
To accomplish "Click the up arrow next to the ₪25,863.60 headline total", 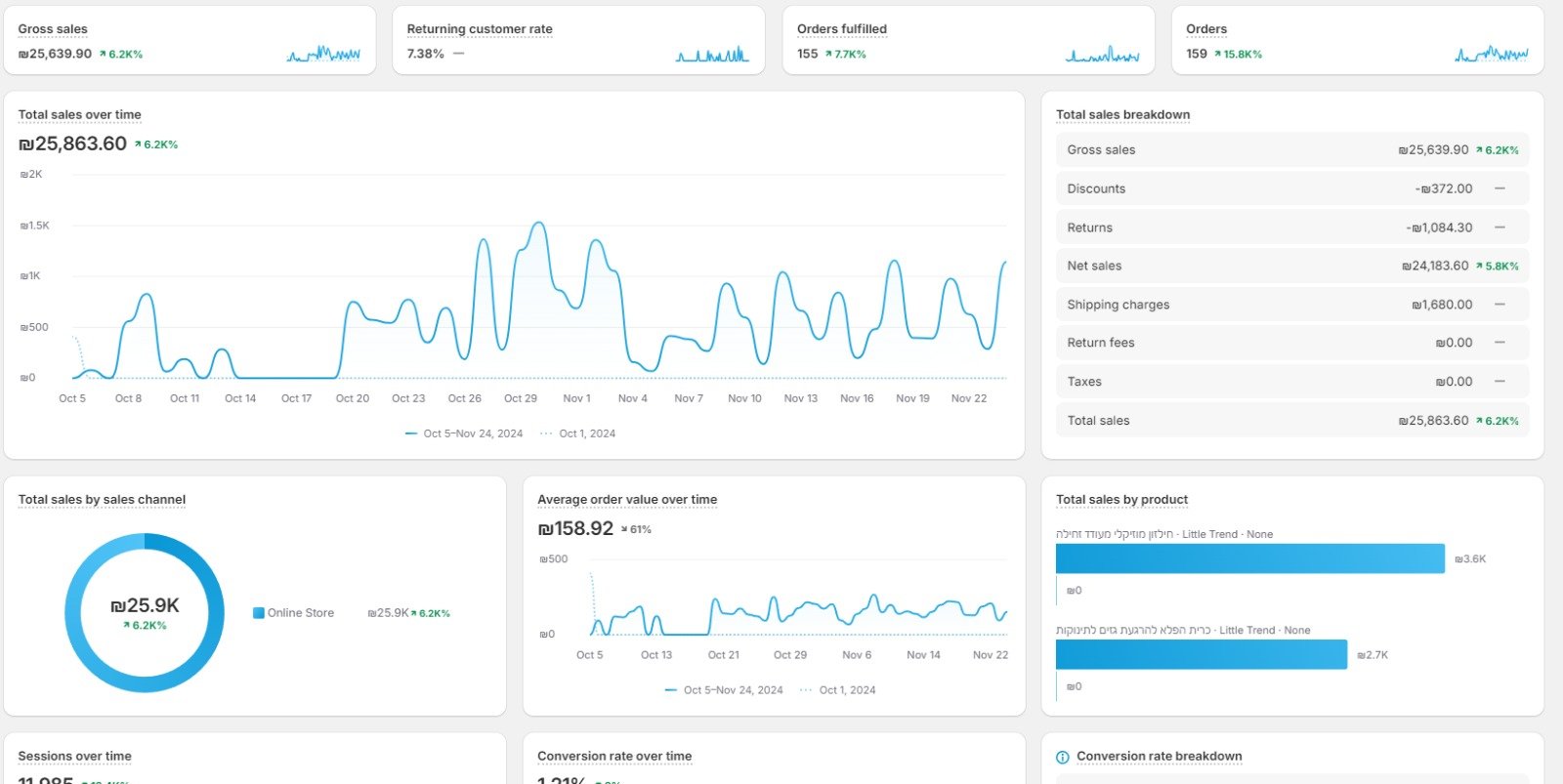I will (139, 144).
